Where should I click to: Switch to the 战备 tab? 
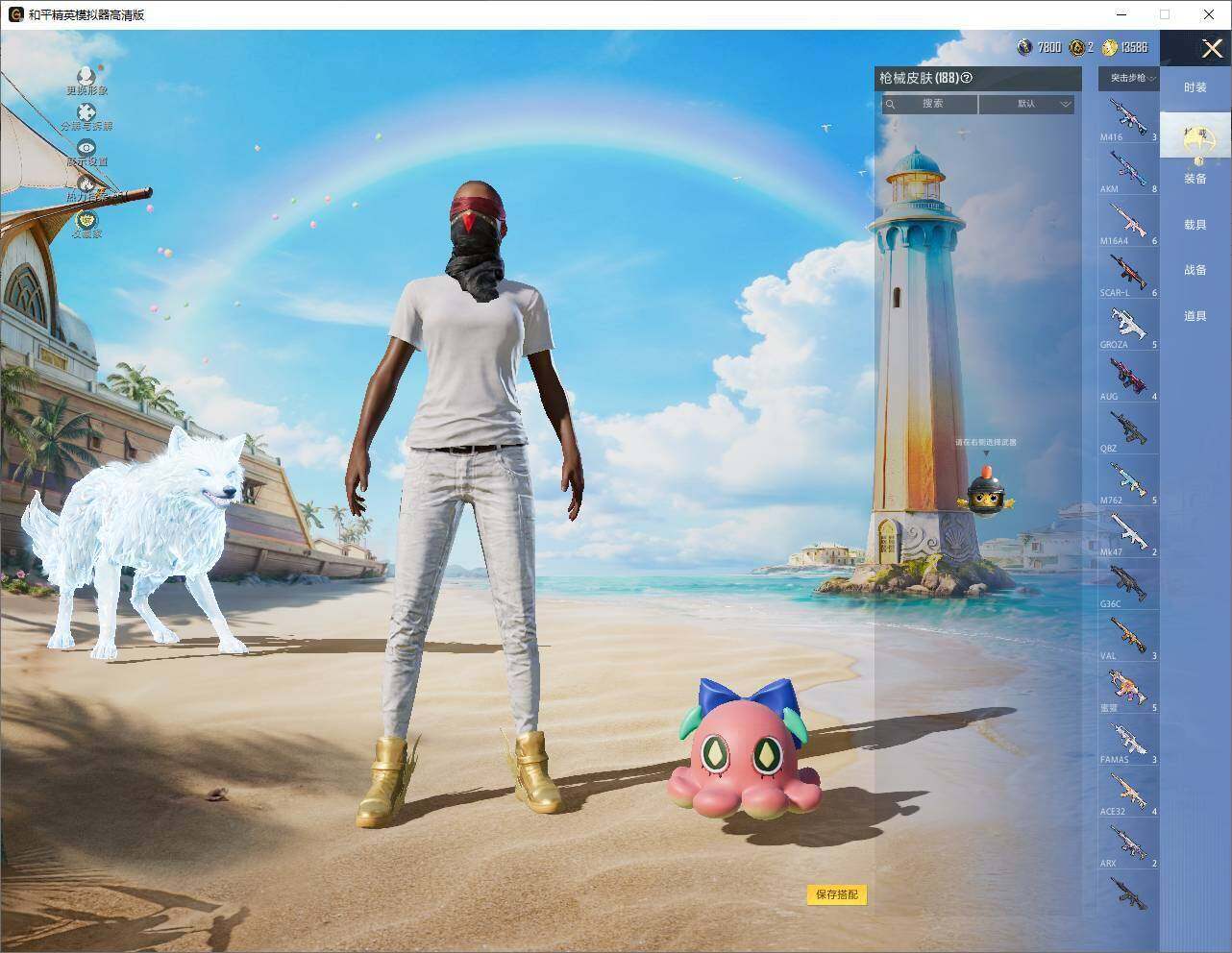pos(1195,270)
